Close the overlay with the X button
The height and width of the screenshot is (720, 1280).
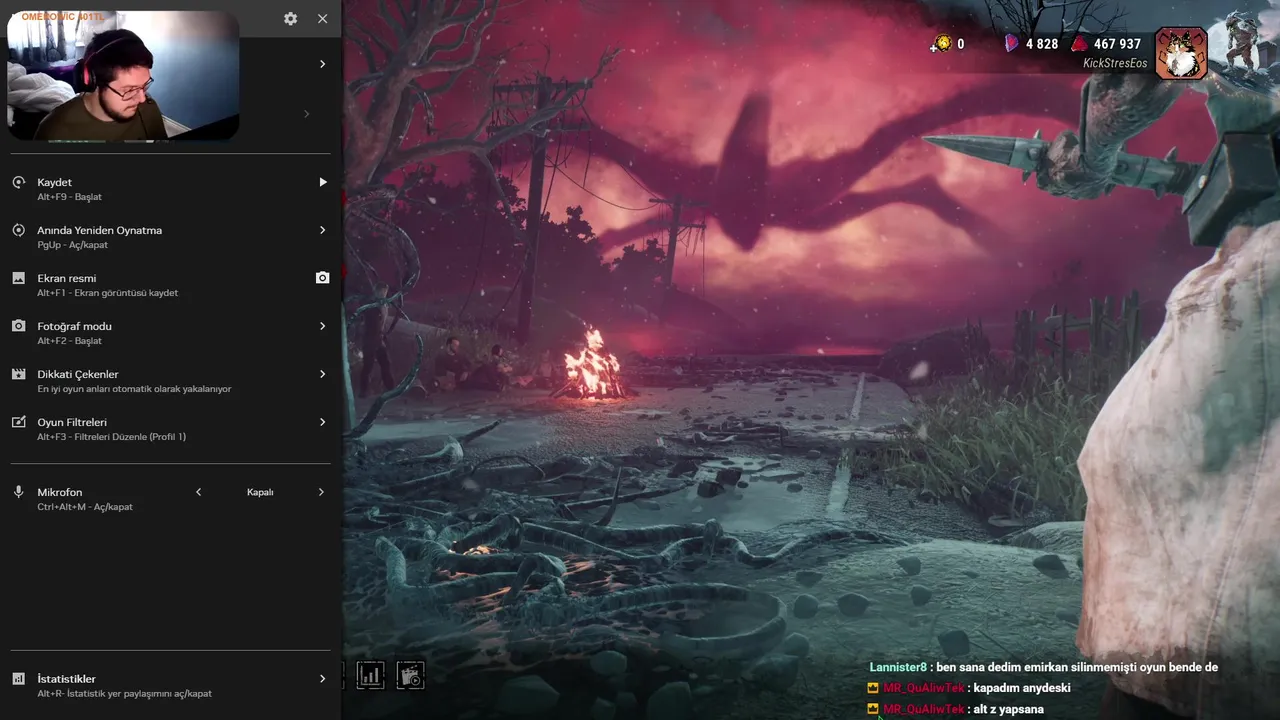coord(322,19)
